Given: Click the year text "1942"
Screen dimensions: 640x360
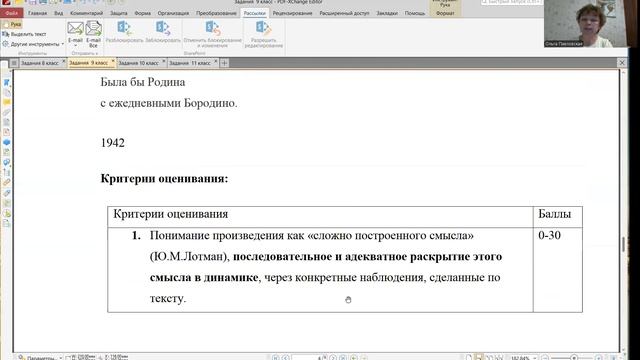Looking at the screenshot, I should [x=113, y=143].
